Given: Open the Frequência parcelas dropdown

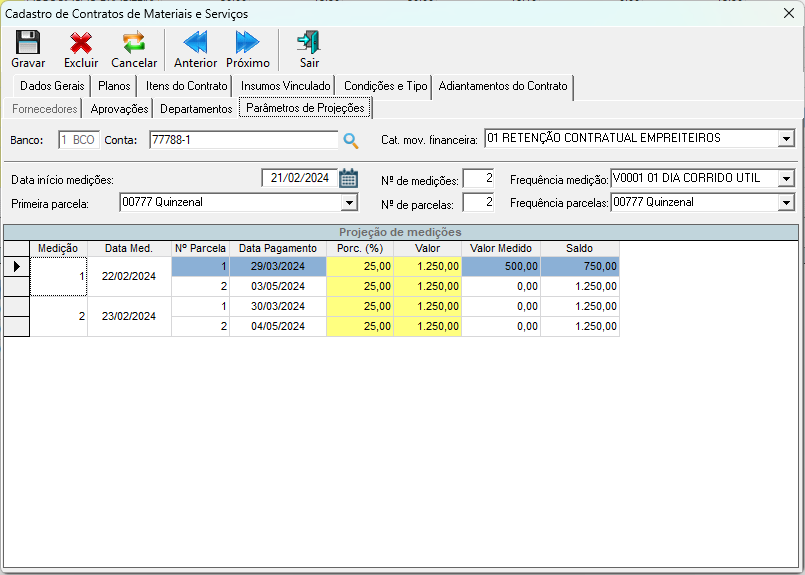Looking at the screenshot, I should point(786,203).
